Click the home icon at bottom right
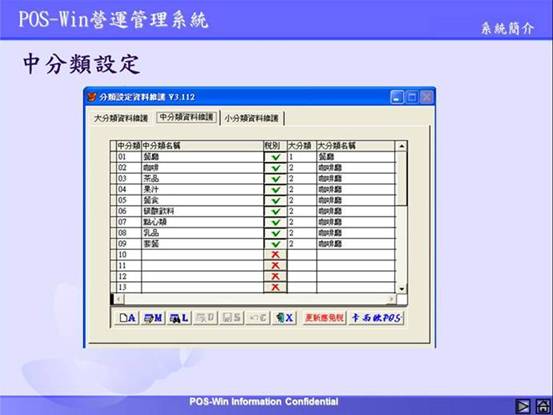The height and width of the screenshot is (415, 553). tap(543, 407)
